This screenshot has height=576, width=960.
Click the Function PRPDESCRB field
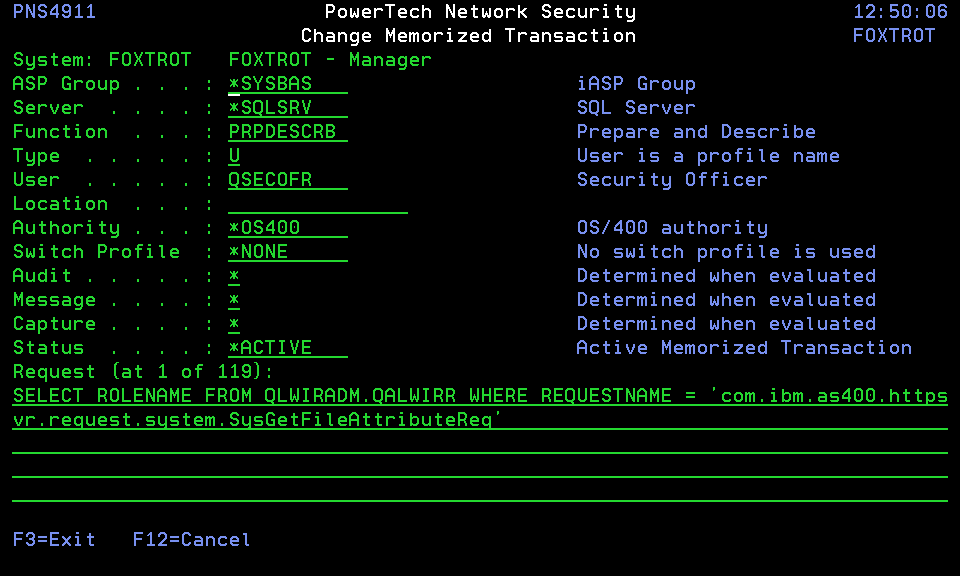287,132
